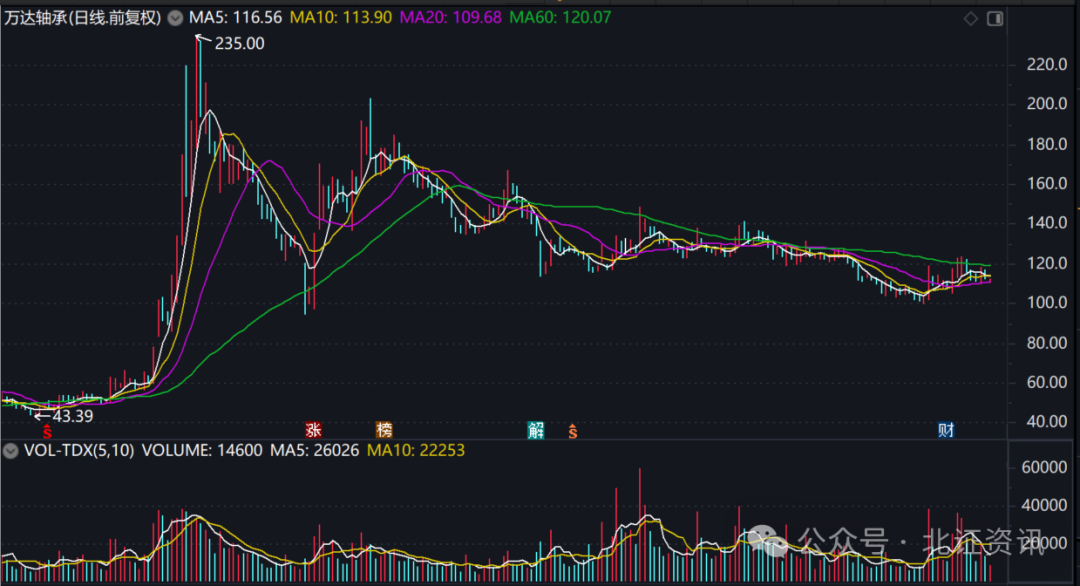
Task: Click the teal 解 event marker
Action: coord(536,430)
